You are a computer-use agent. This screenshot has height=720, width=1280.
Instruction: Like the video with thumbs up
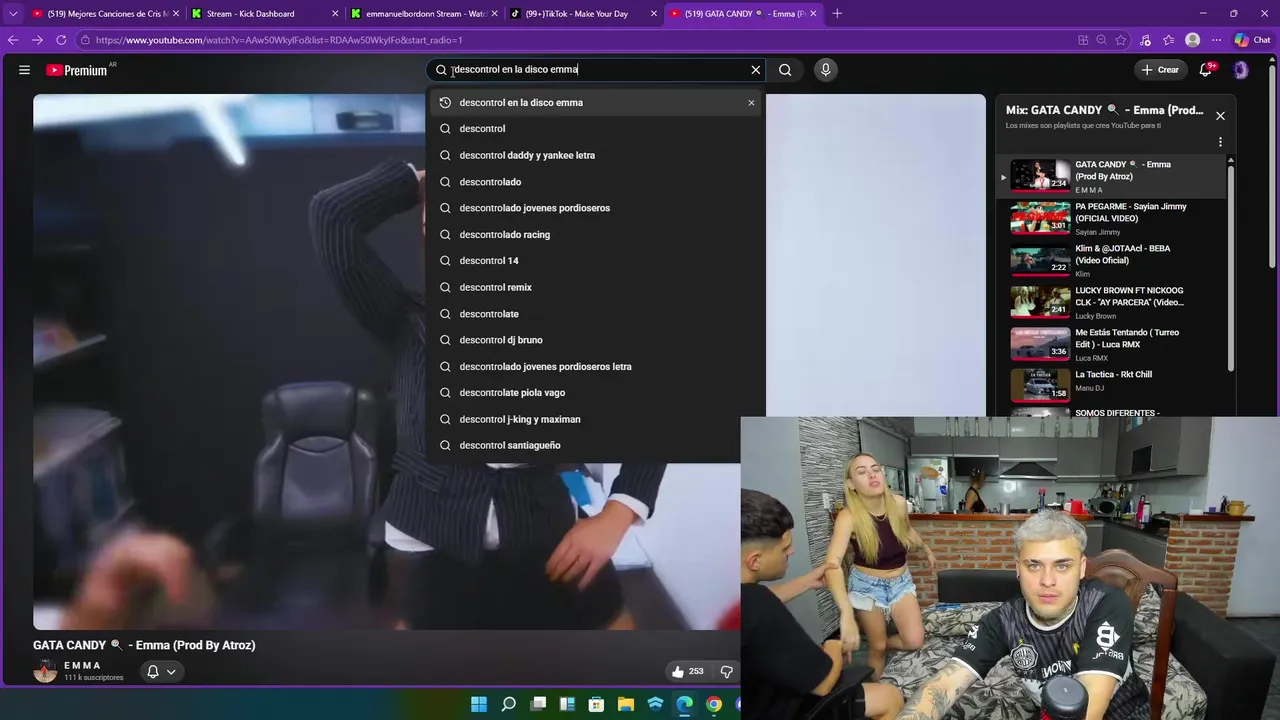[x=688, y=672]
